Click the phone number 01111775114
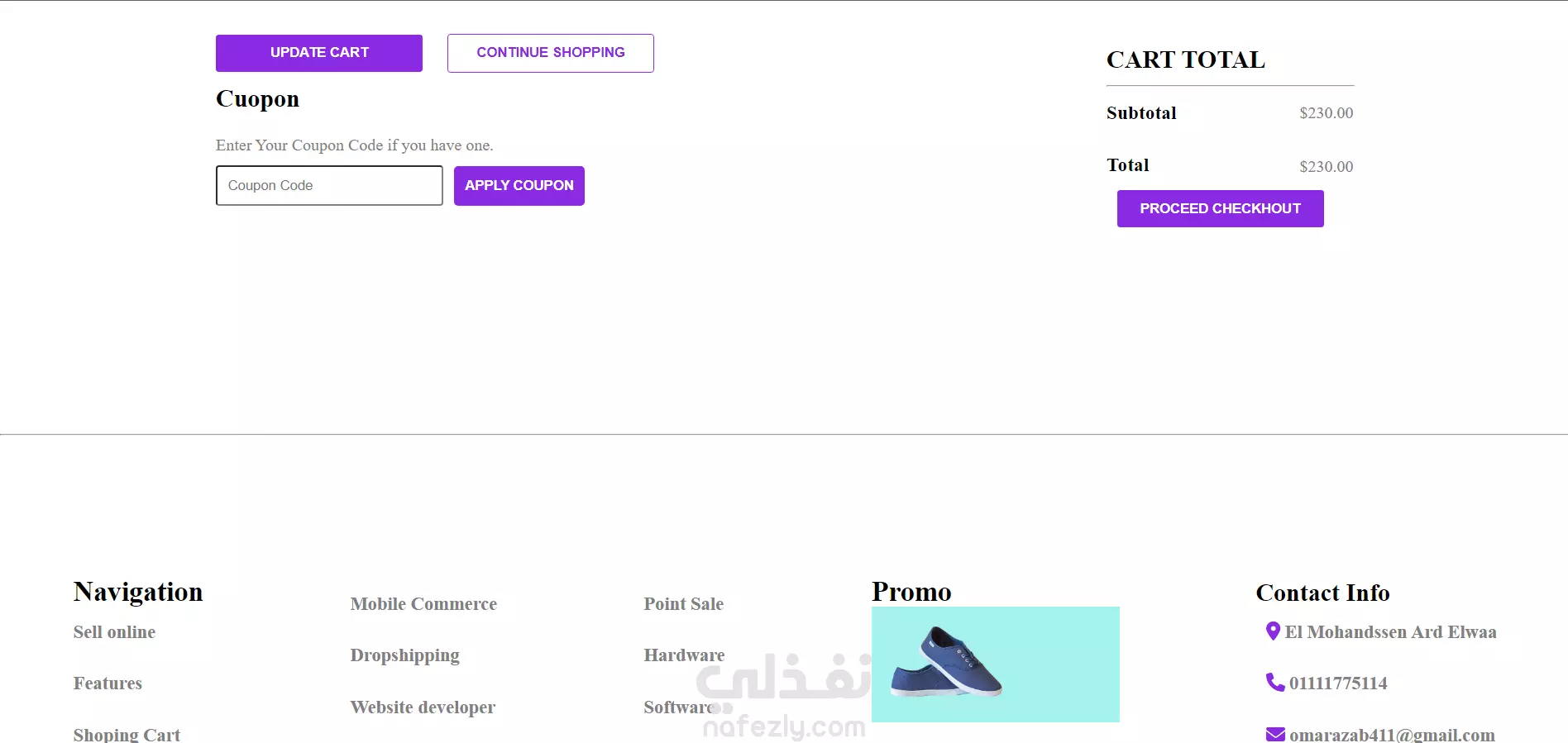The height and width of the screenshot is (743, 1568). tap(1338, 683)
